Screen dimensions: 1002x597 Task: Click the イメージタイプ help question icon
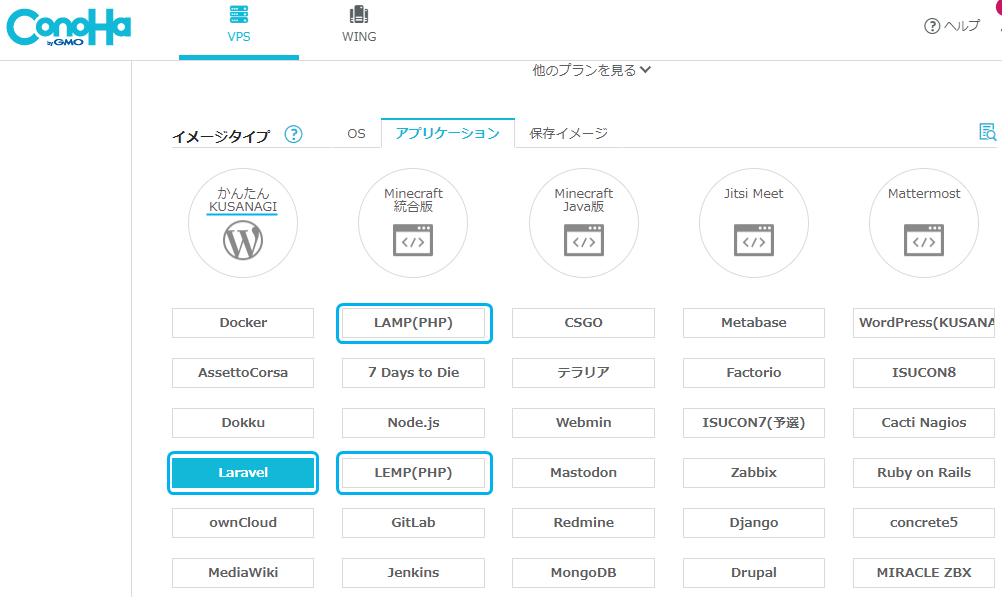[293, 134]
